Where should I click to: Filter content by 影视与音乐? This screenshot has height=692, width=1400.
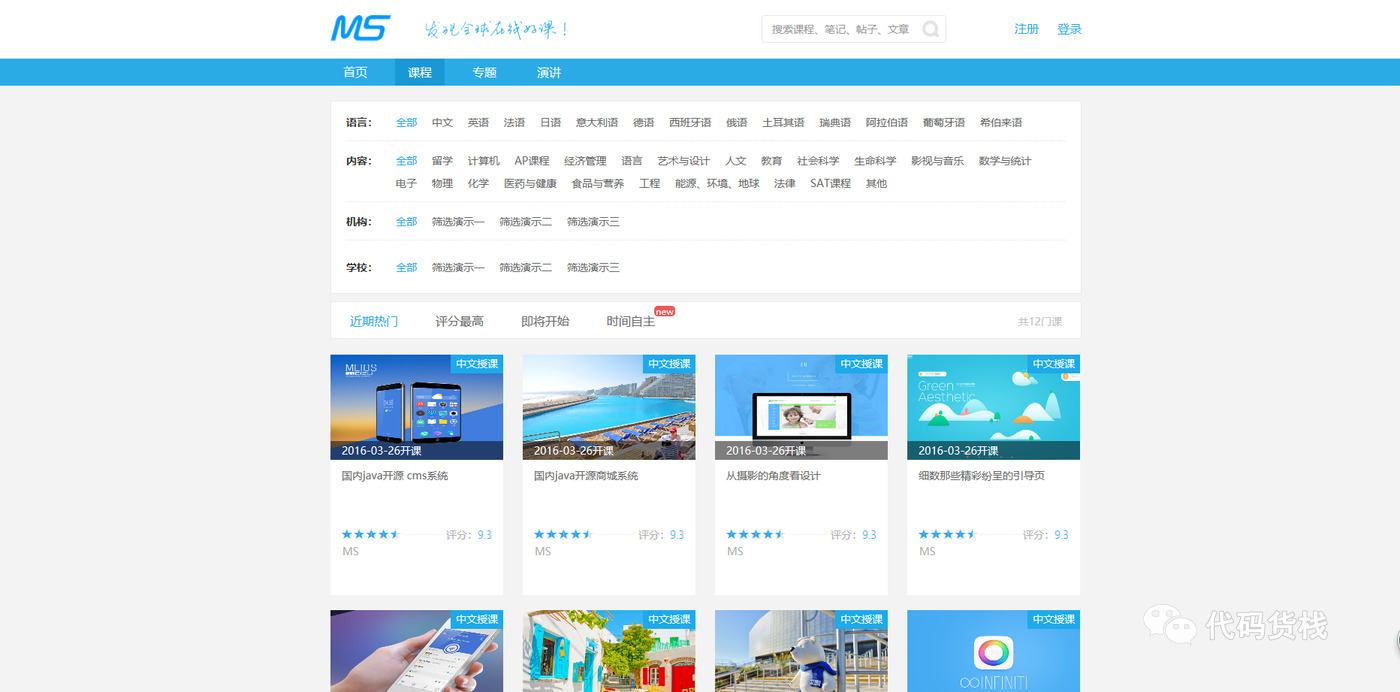937,160
